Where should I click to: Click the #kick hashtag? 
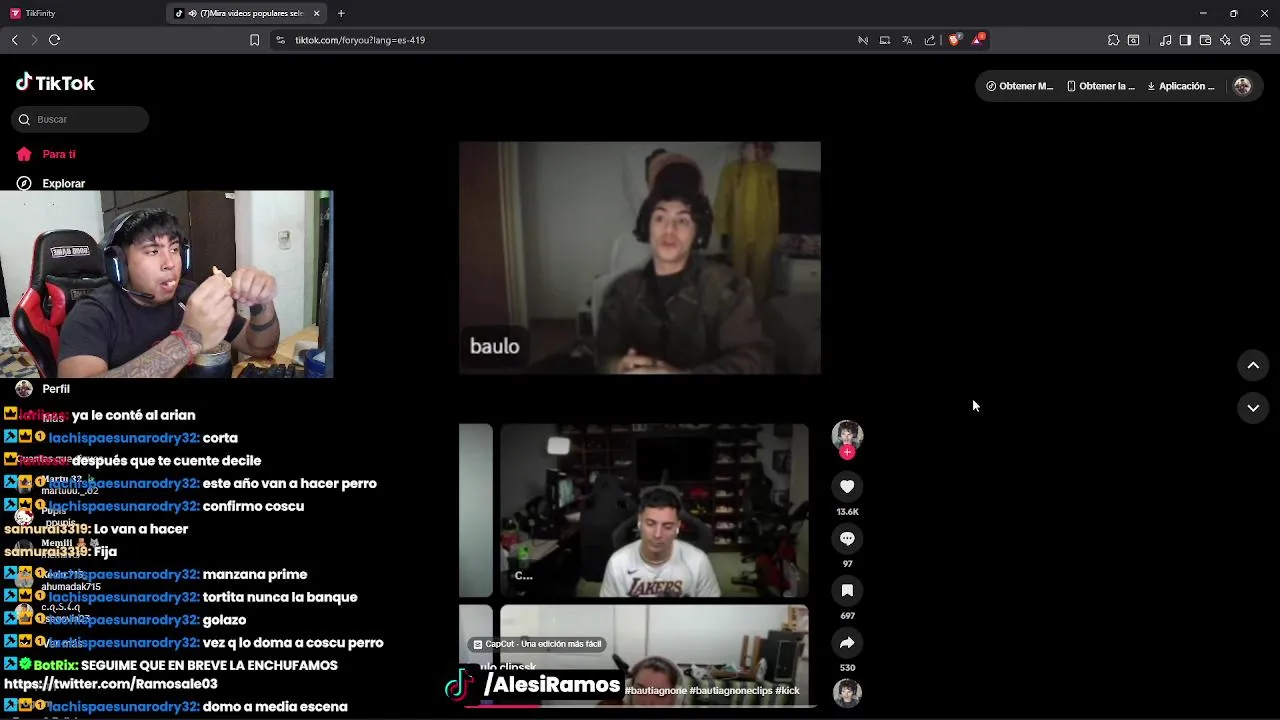pyautogui.click(x=788, y=691)
